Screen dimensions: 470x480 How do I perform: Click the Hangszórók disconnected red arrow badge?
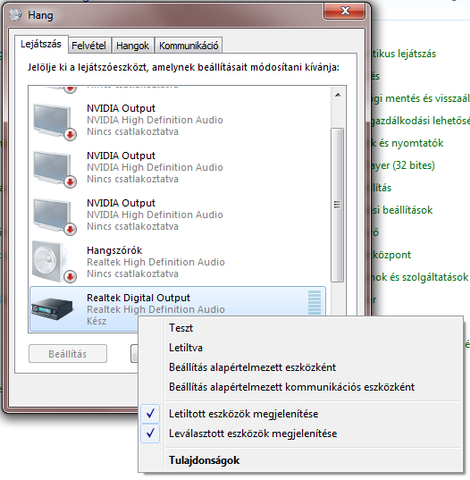click(x=70, y=276)
